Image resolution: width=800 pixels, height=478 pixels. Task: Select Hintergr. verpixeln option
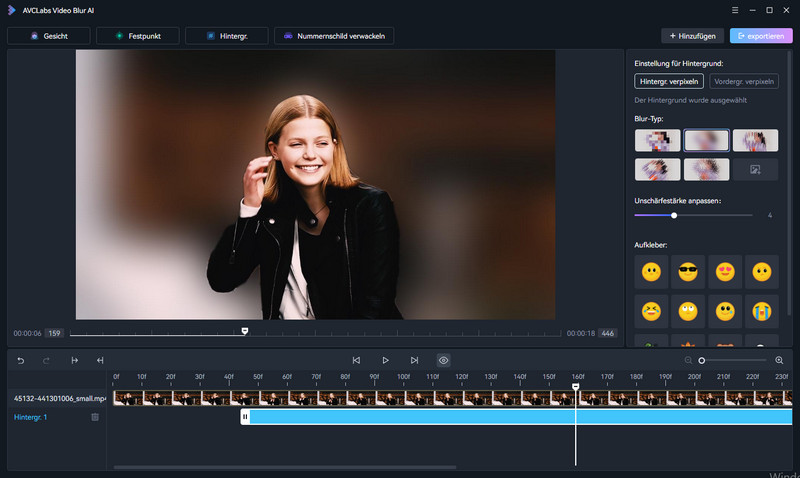click(x=670, y=81)
